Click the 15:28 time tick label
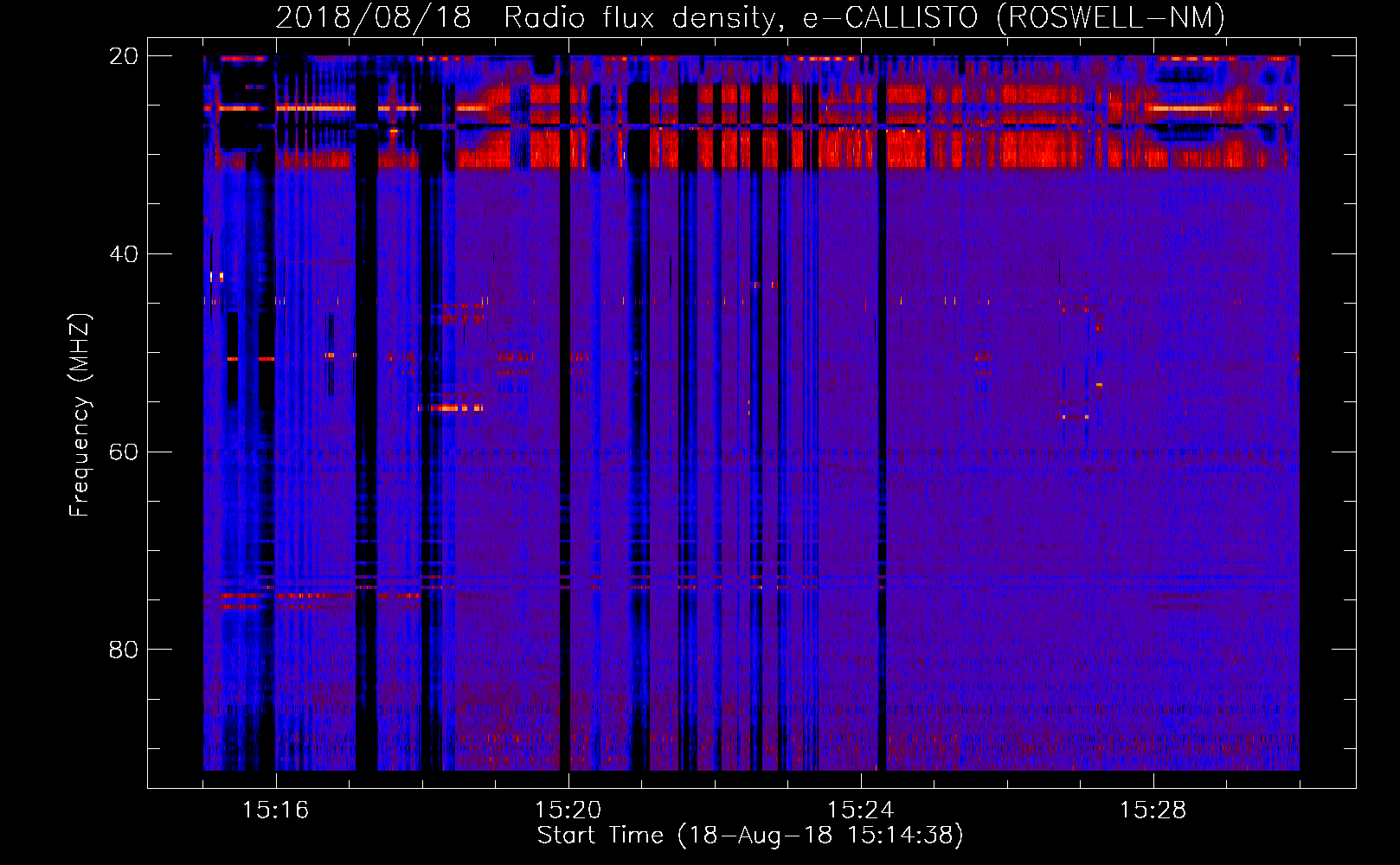 (x=1153, y=811)
